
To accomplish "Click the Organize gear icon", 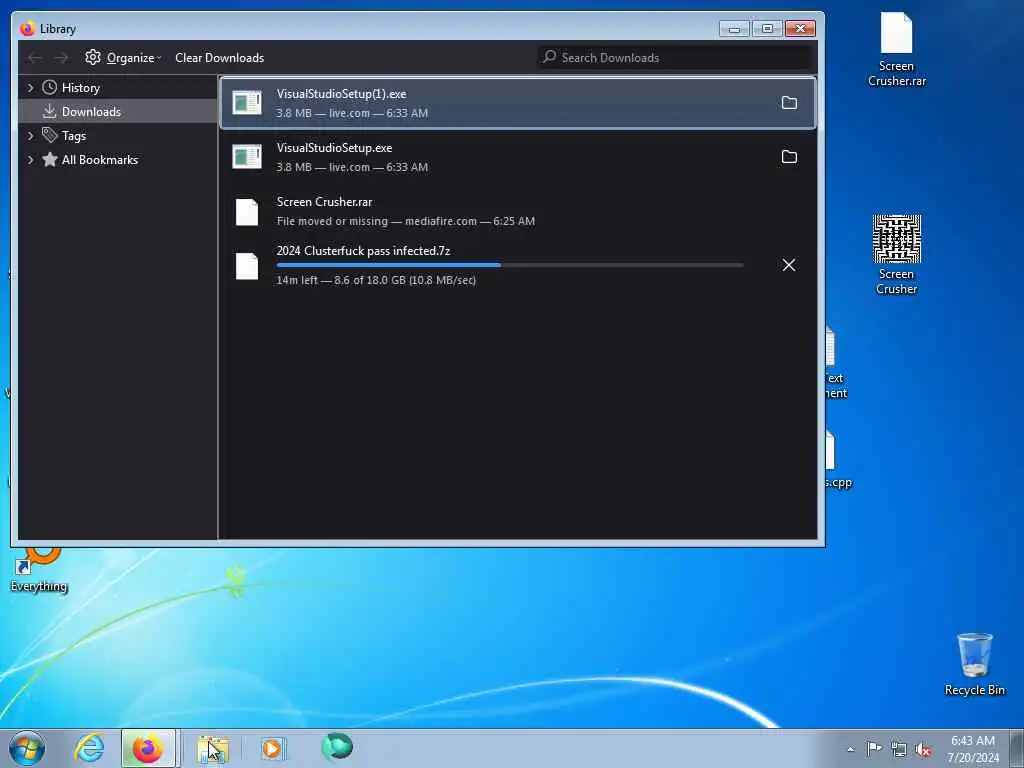I will coord(93,57).
